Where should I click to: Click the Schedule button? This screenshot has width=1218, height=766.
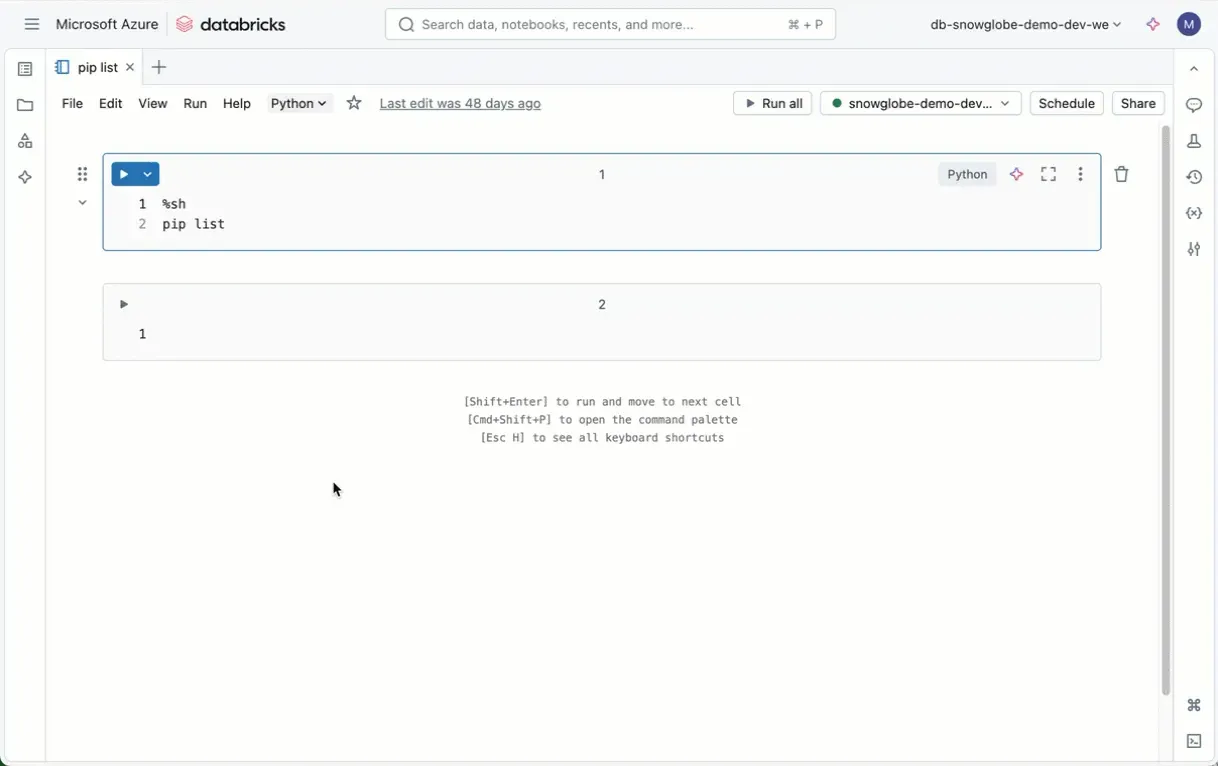(1066, 103)
